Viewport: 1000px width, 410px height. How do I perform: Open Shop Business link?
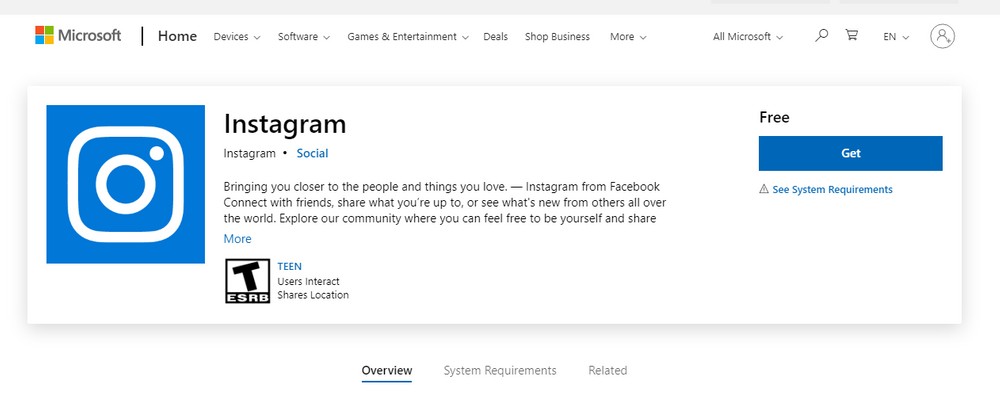(557, 37)
